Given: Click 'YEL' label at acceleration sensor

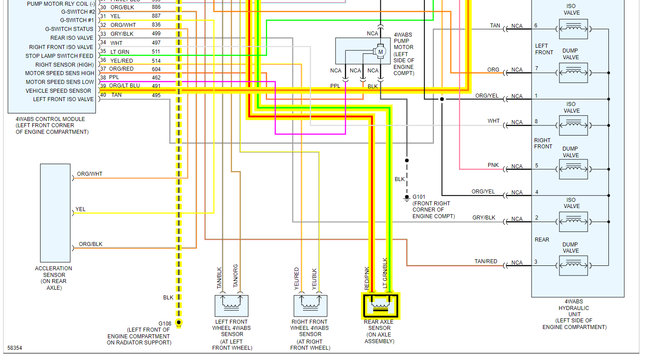Looking at the screenshot, I should [x=80, y=209].
